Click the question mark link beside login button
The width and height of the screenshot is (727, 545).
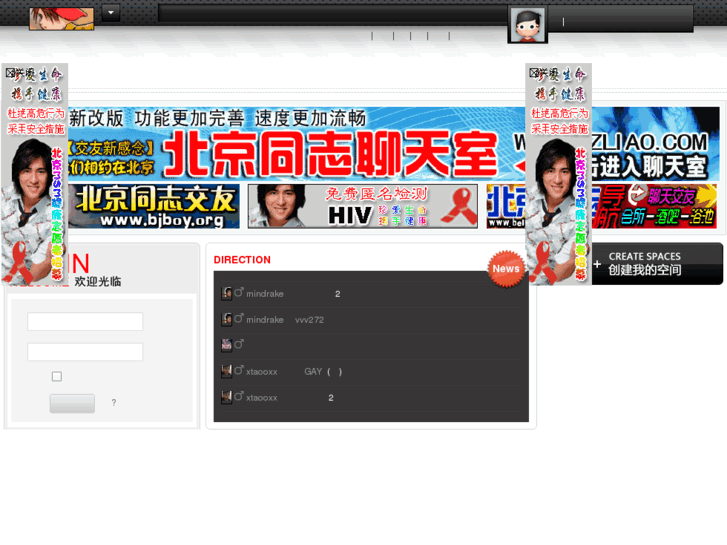pyautogui.click(x=114, y=403)
